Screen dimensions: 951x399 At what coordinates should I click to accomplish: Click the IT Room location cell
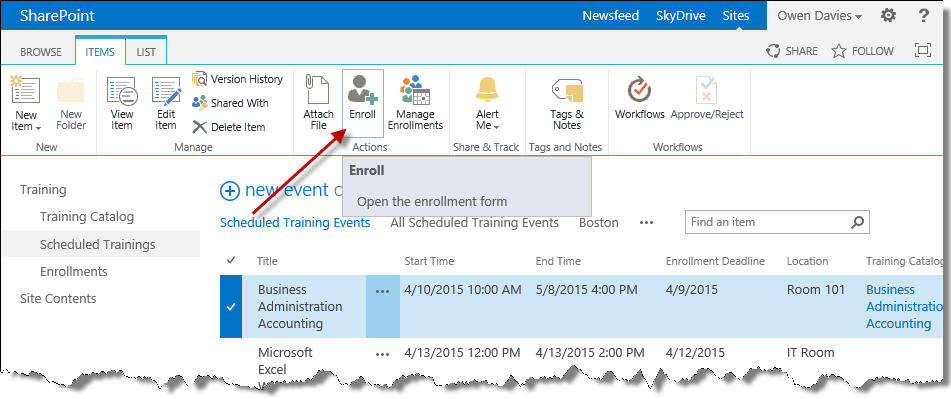[810, 352]
